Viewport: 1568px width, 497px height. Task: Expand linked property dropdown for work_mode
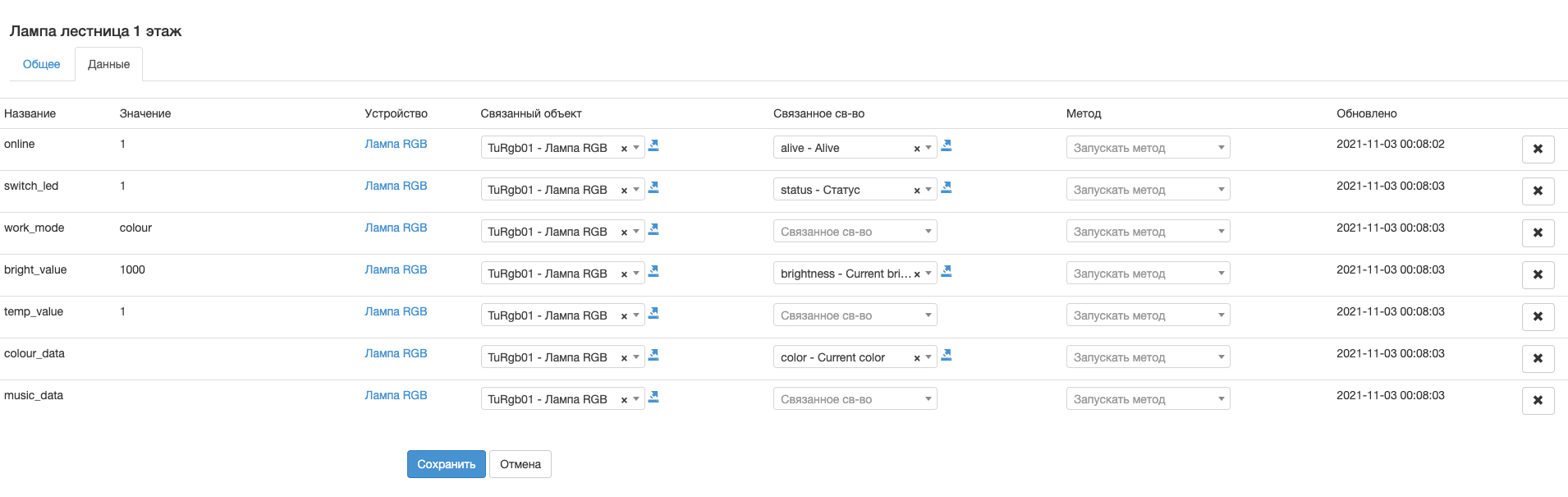pyautogui.click(x=855, y=232)
